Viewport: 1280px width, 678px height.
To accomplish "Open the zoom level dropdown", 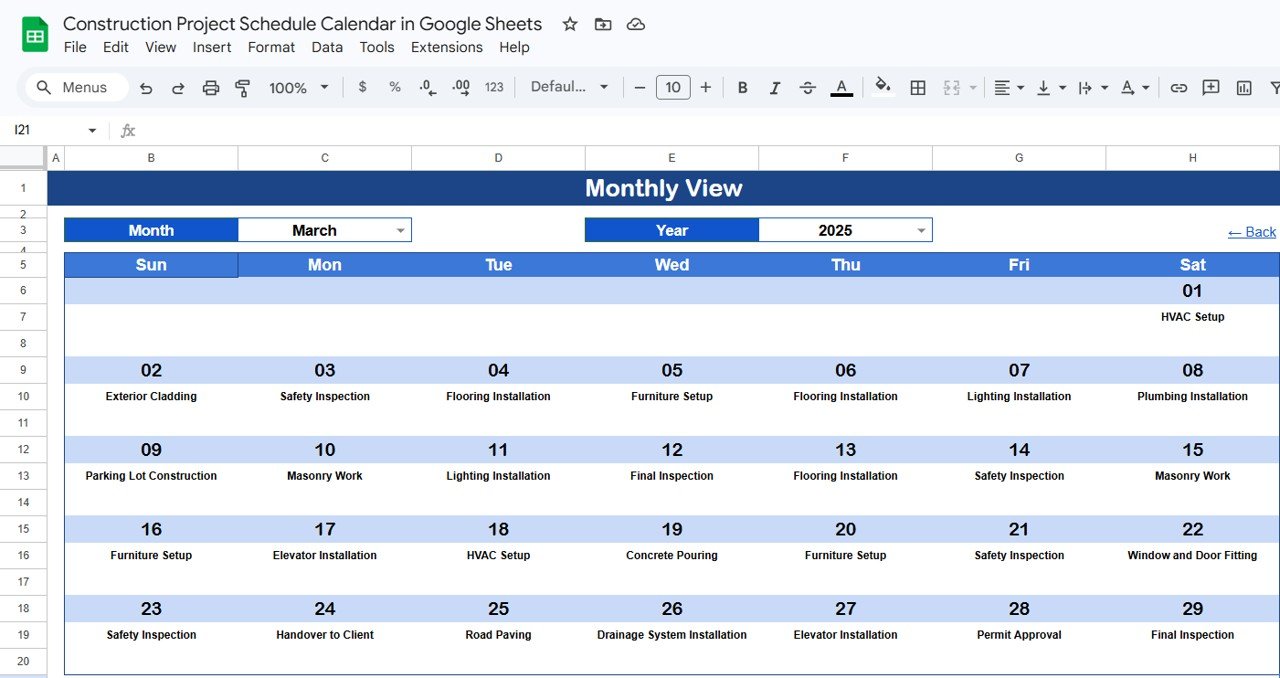I will point(297,87).
